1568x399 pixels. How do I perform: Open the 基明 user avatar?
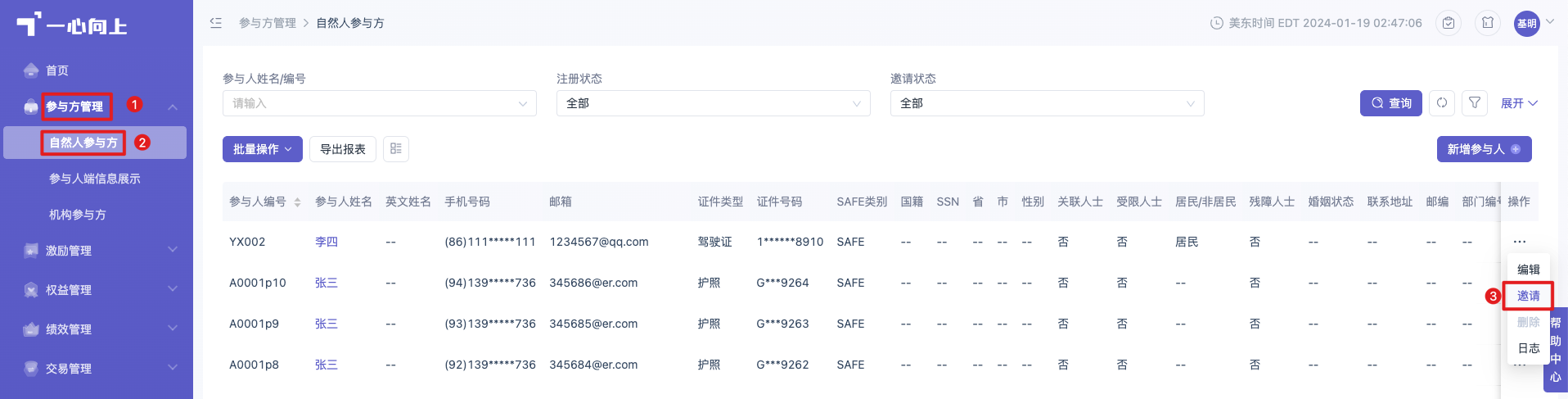(1526, 24)
